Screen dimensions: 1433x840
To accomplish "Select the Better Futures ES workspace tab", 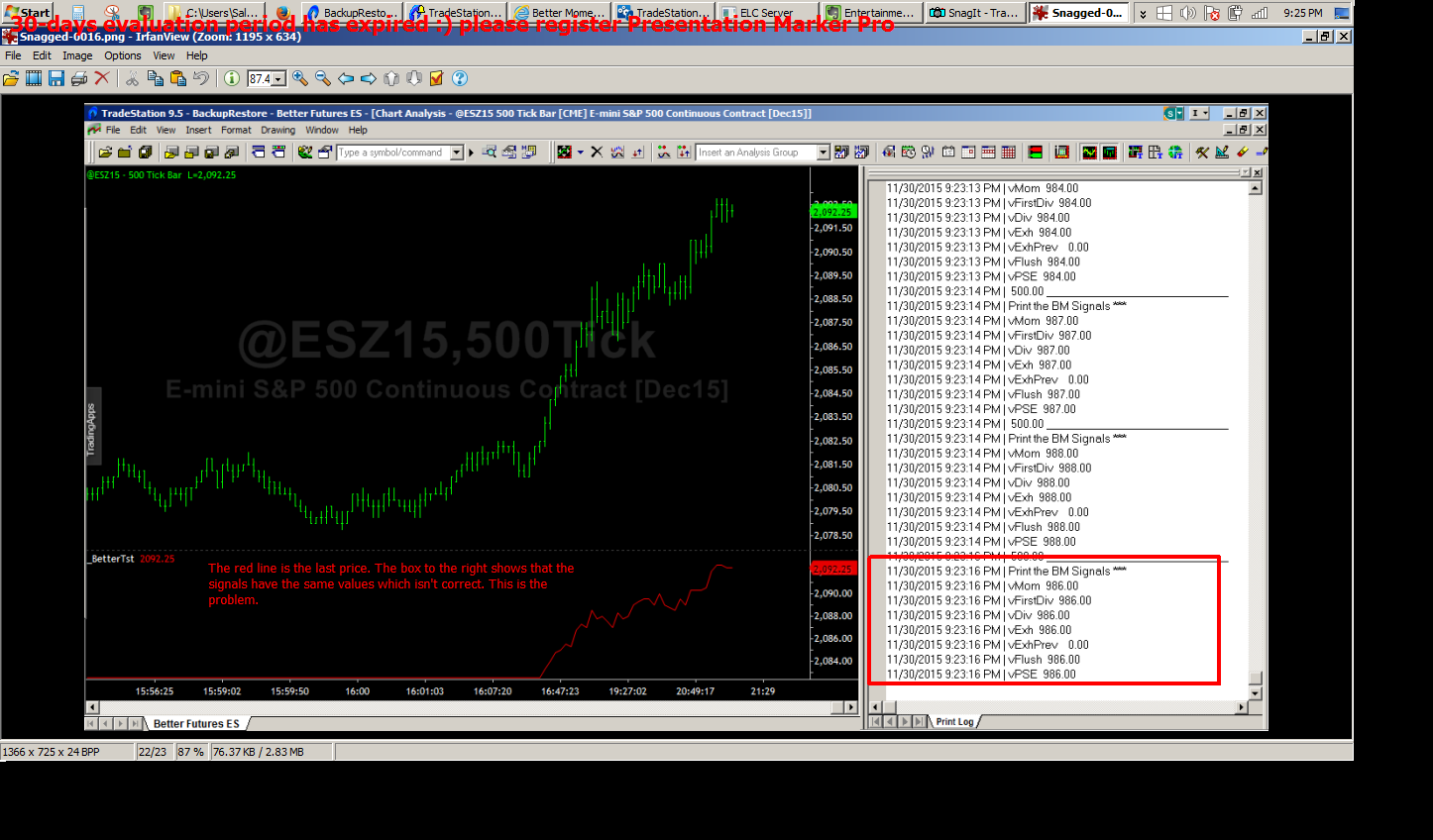I will (196, 723).
